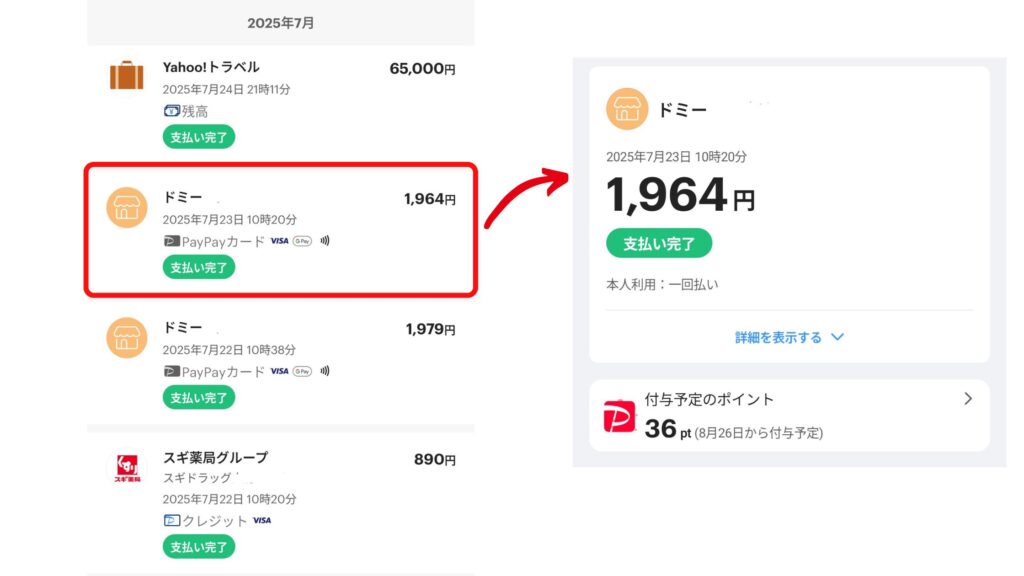Screen dimensions: 1024x576
Task: Click the クレジット card icon in the スギ薬局 row
Action: coord(171,520)
